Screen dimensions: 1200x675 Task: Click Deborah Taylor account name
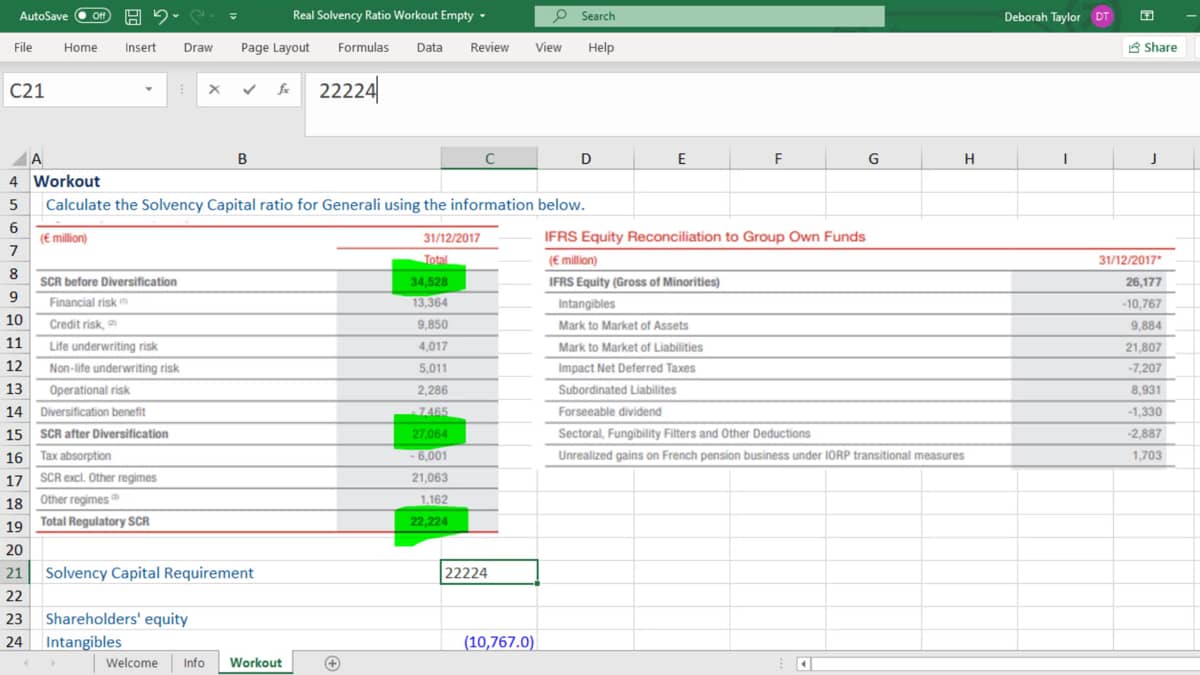tap(1042, 16)
